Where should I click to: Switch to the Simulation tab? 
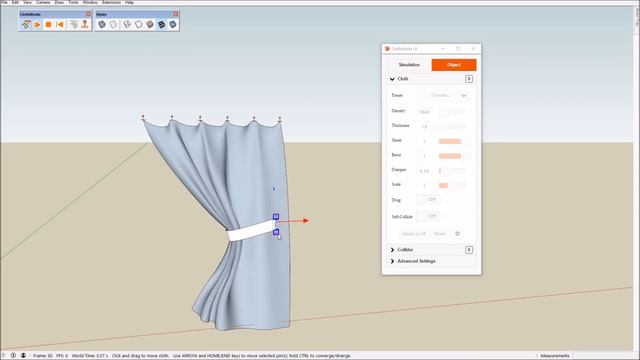[409, 65]
